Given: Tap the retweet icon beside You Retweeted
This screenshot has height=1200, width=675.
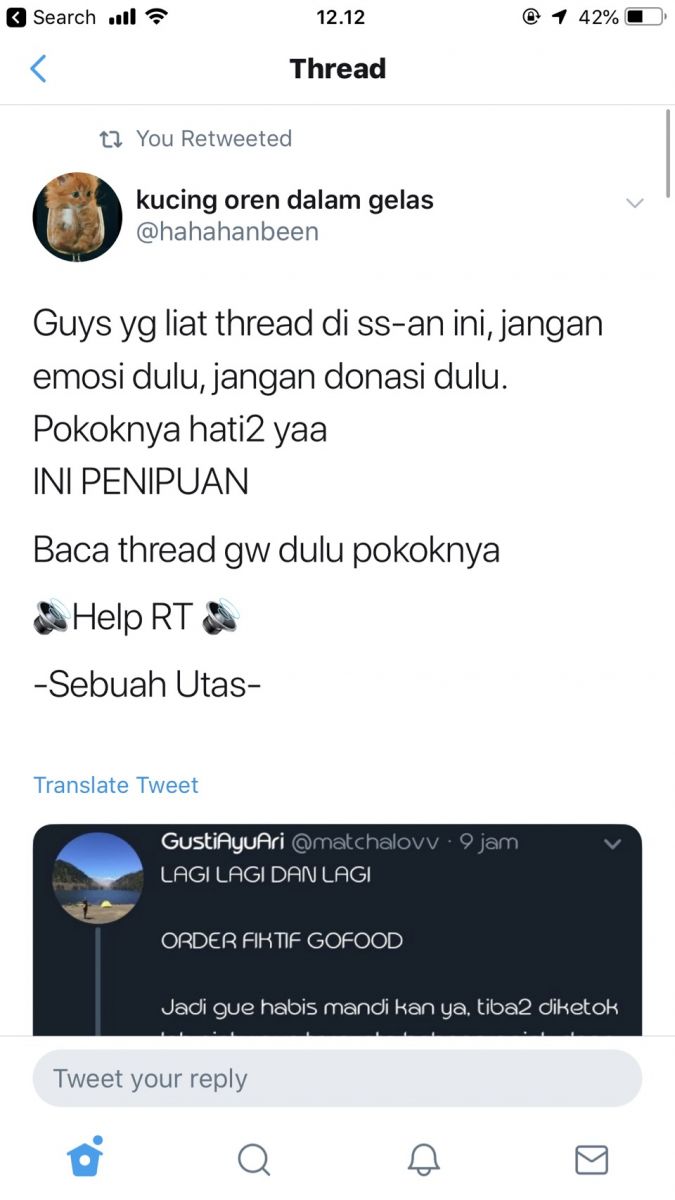Looking at the screenshot, I should click(111, 139).
